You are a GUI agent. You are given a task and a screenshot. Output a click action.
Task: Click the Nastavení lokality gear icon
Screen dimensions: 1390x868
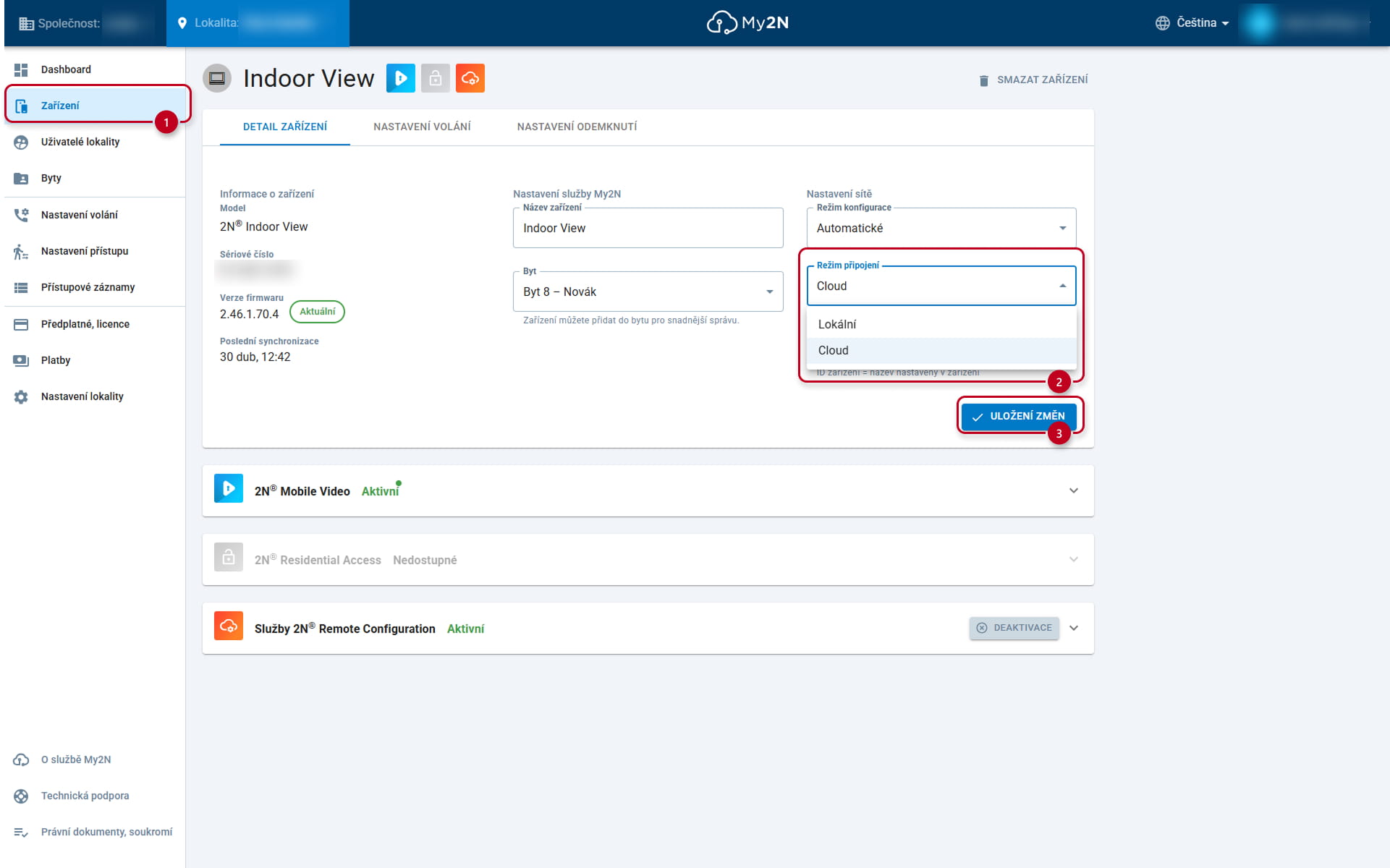point(21,396)
